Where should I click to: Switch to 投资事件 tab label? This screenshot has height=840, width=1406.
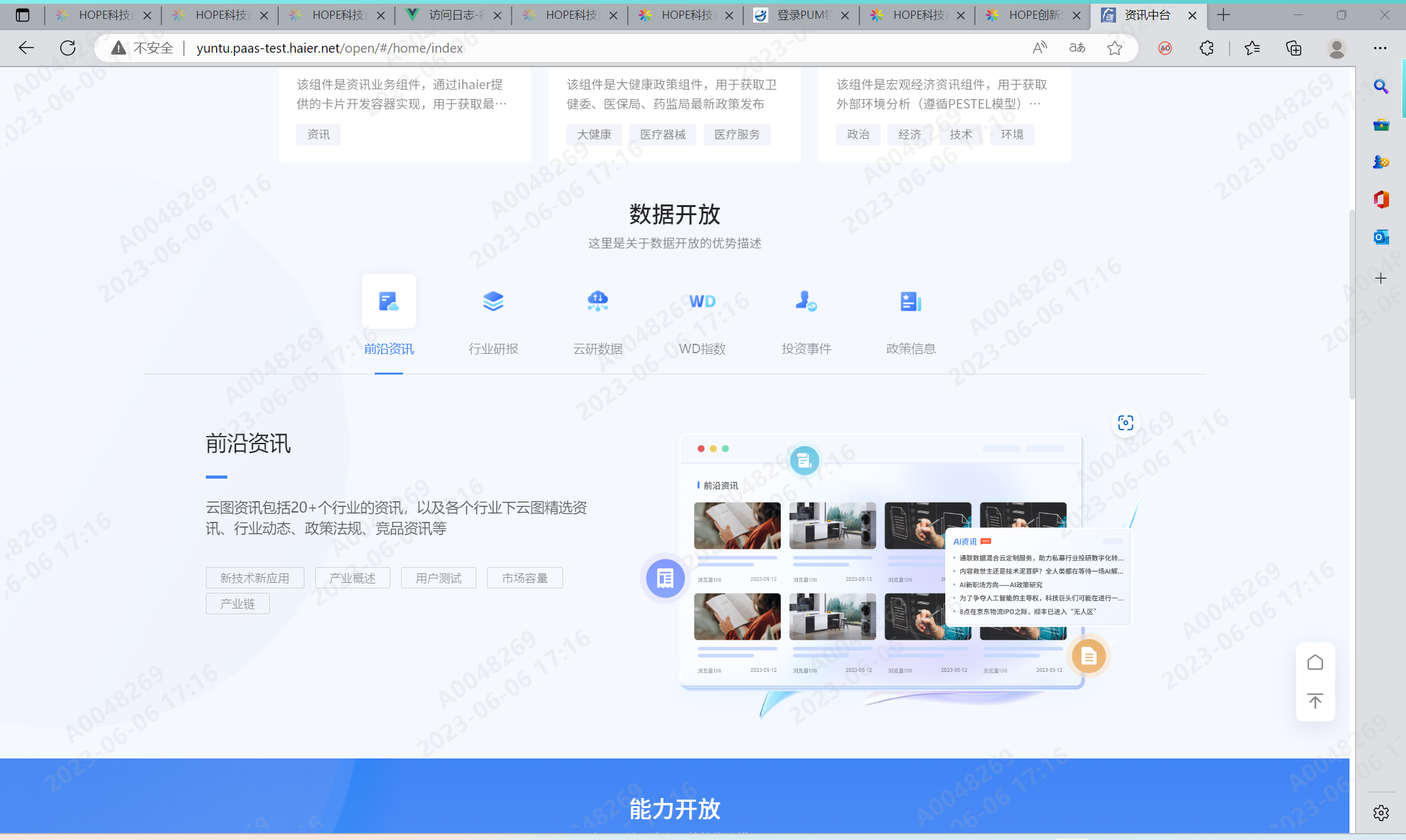(806, 349)
